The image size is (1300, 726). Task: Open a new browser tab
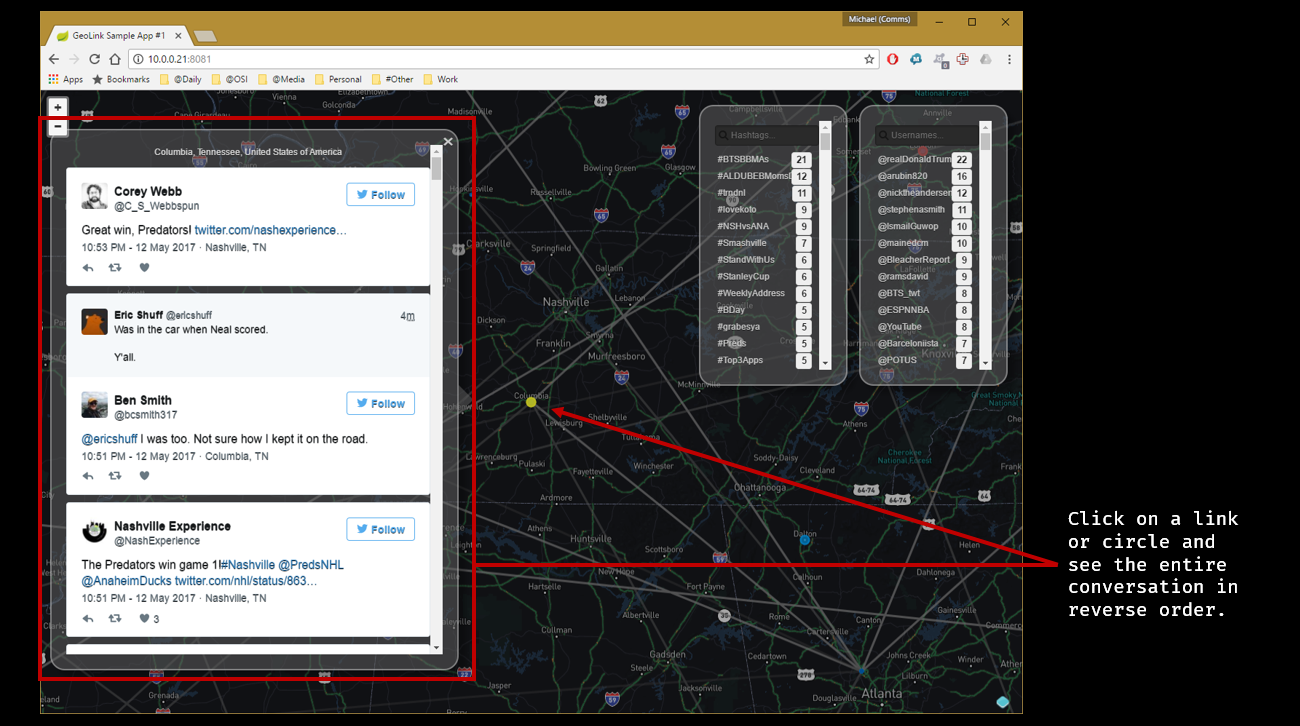tap(205, 36)
